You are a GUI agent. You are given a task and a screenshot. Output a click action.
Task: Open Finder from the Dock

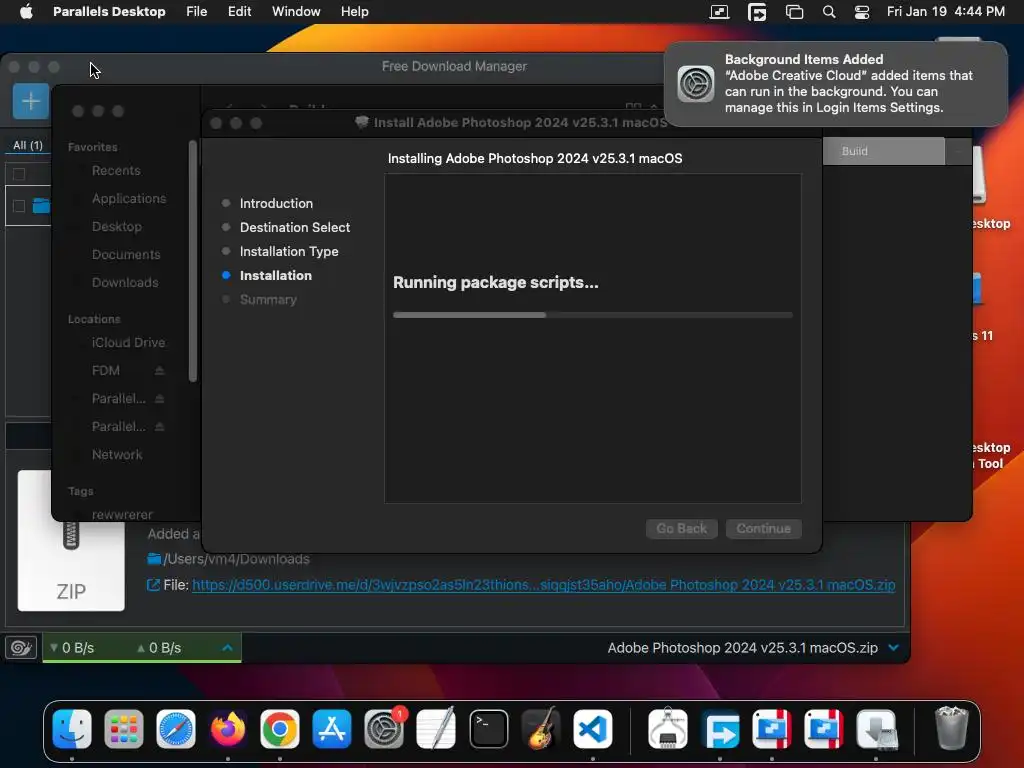pyautogui.click(x=72, y=729)
